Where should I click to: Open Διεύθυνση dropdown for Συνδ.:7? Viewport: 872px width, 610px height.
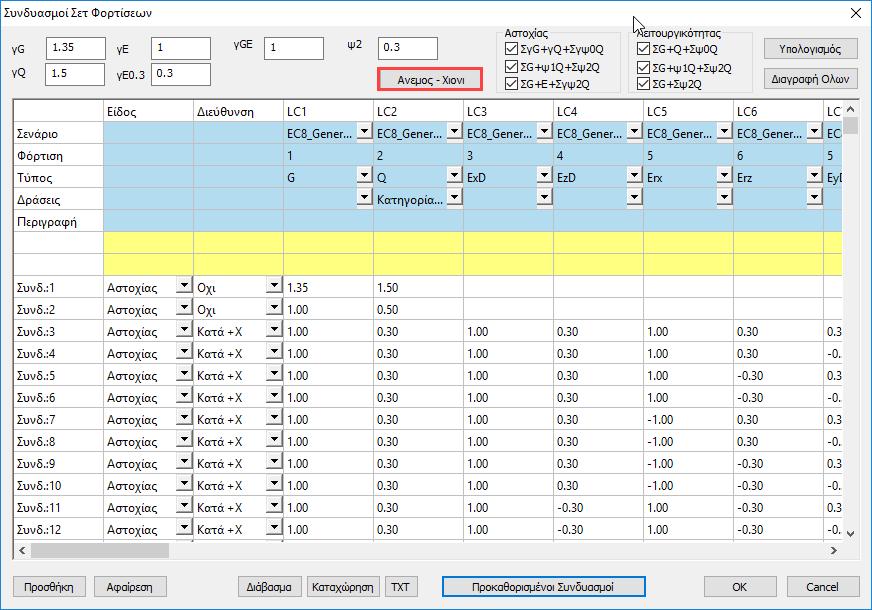click(x=274, y=418)
